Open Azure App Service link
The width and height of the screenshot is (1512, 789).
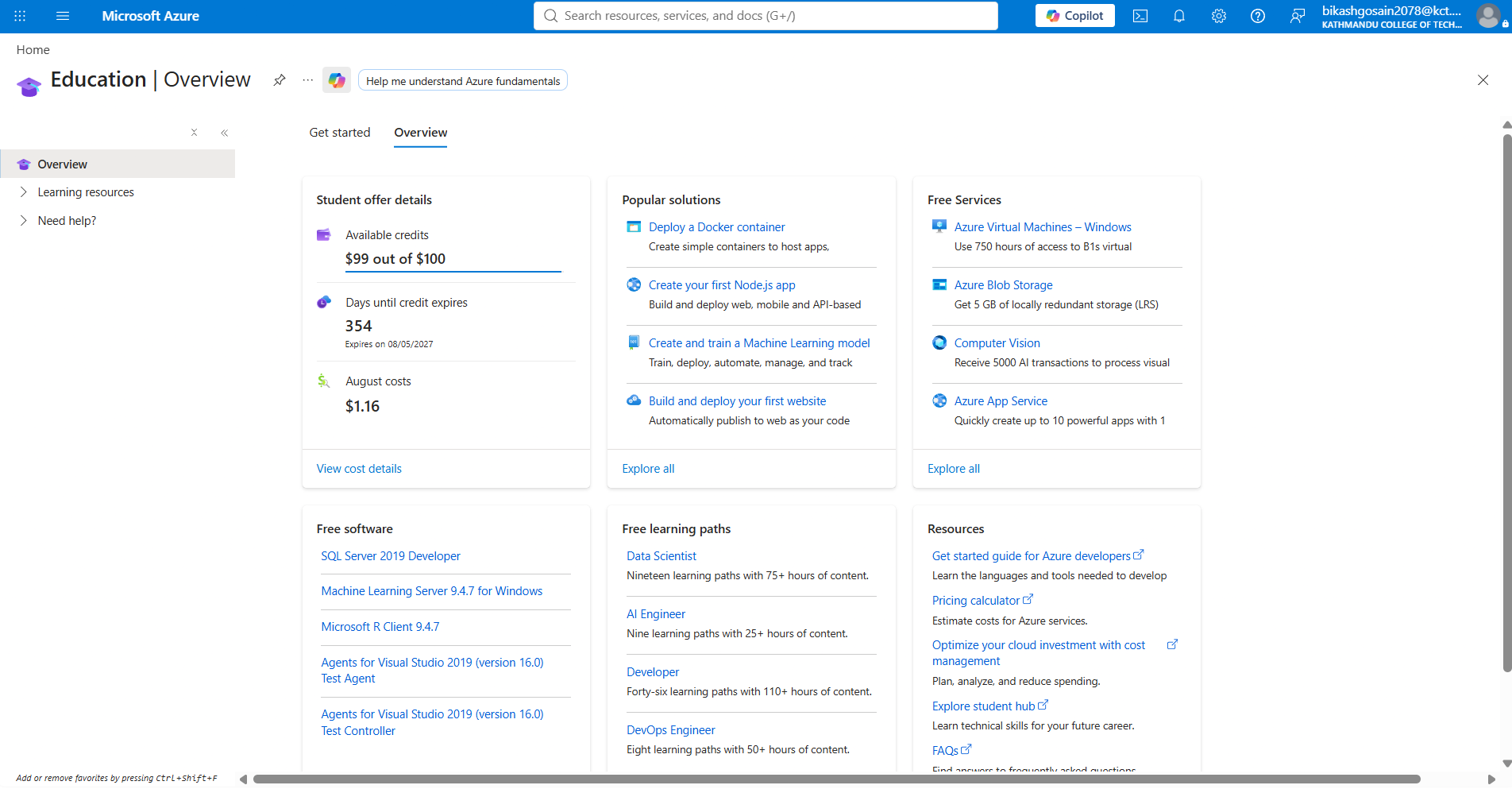click(x=1001, y=401)
